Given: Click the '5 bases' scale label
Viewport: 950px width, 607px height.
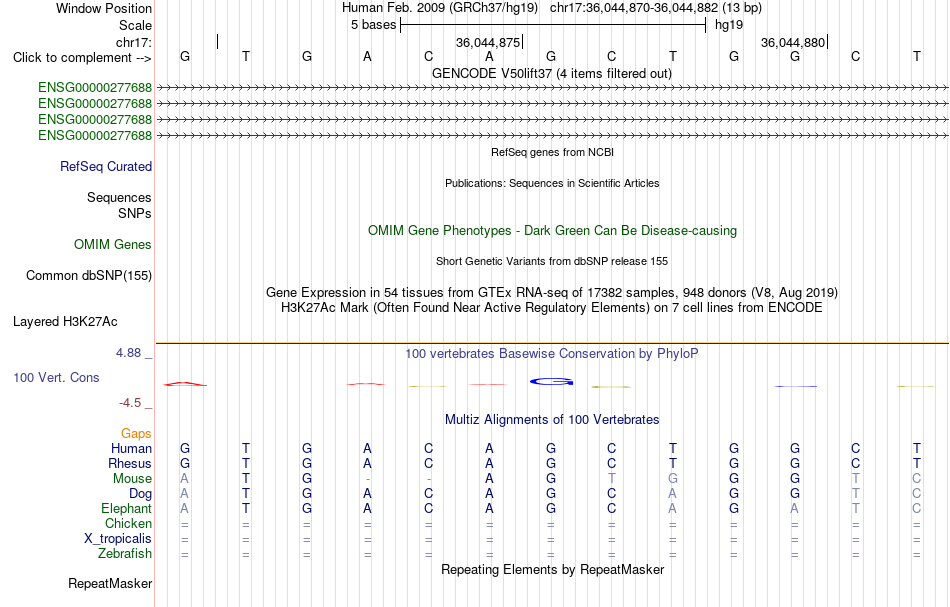Looking at the screenshot, I should coord(373,25).
